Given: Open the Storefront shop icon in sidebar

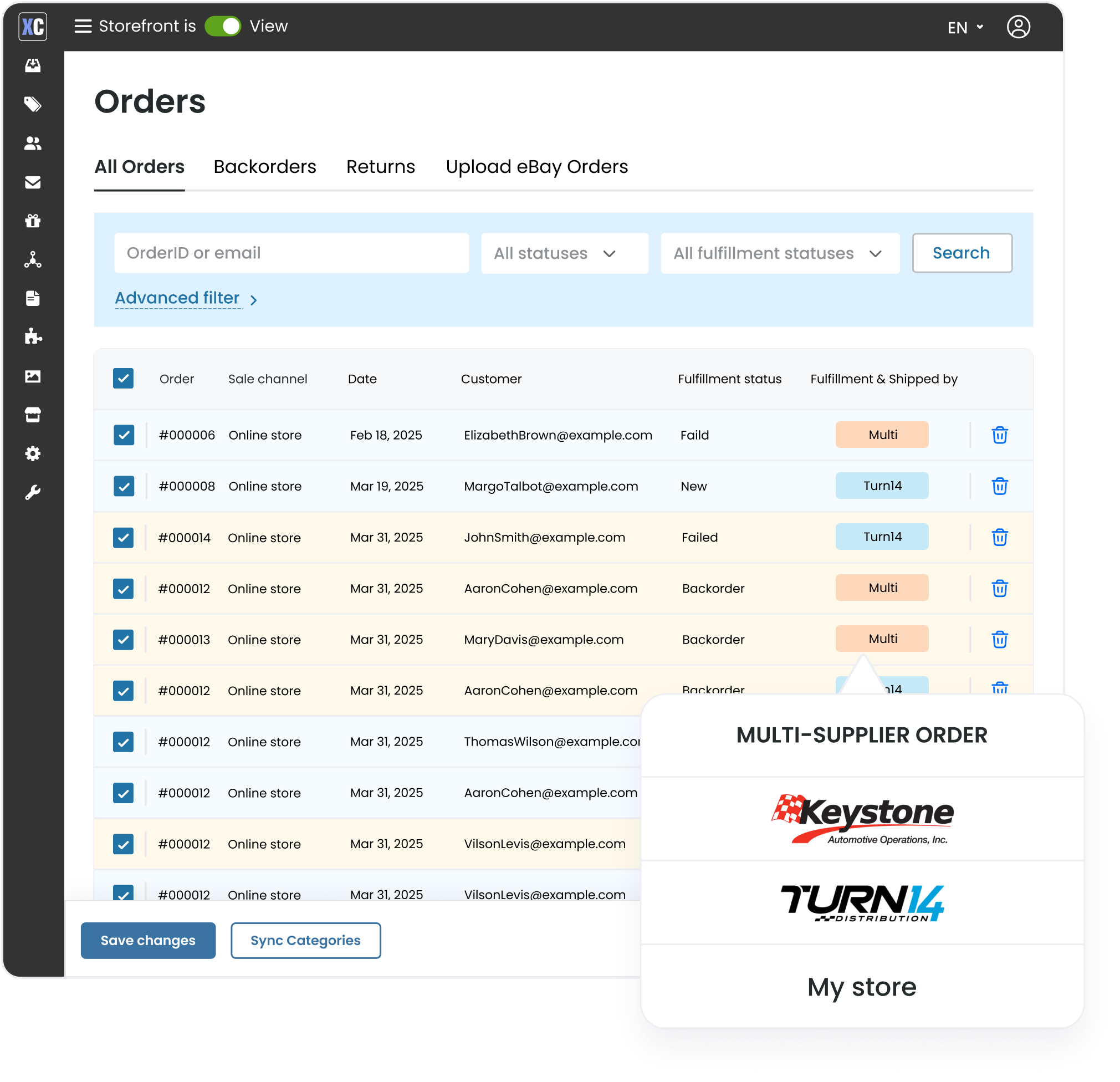Looking at the screenshot, I should pyautogui.click(x=33, y=415).
